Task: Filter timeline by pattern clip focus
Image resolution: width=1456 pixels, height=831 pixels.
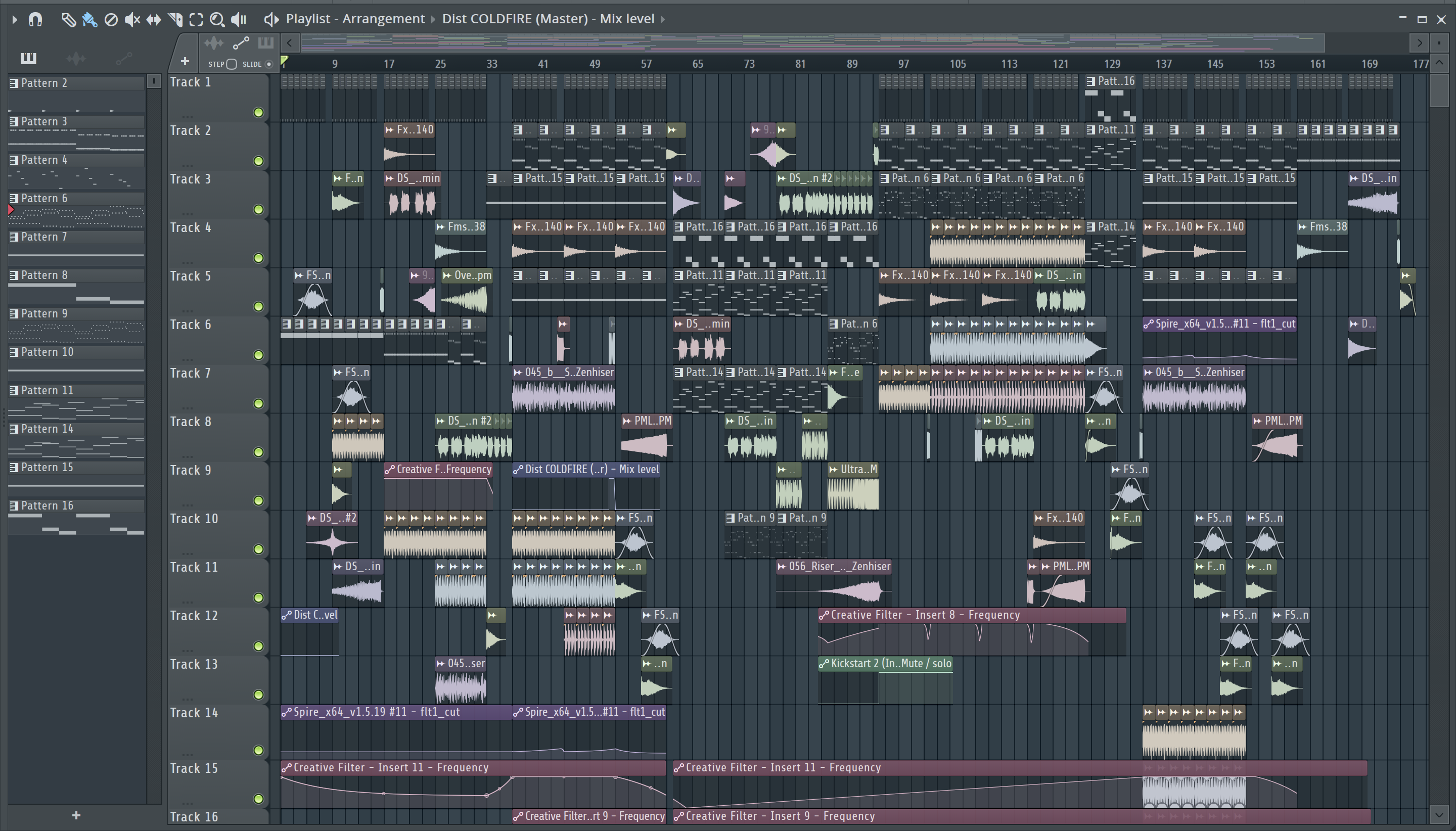Action: (266, 43)
